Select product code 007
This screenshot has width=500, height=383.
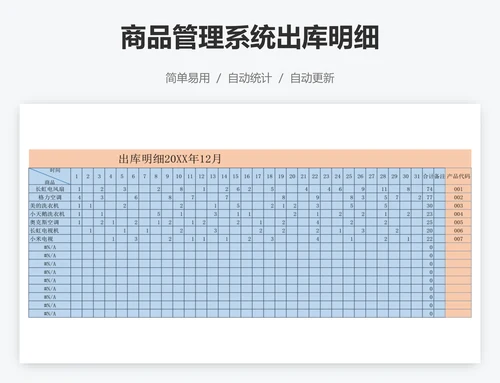pos(458,239)
